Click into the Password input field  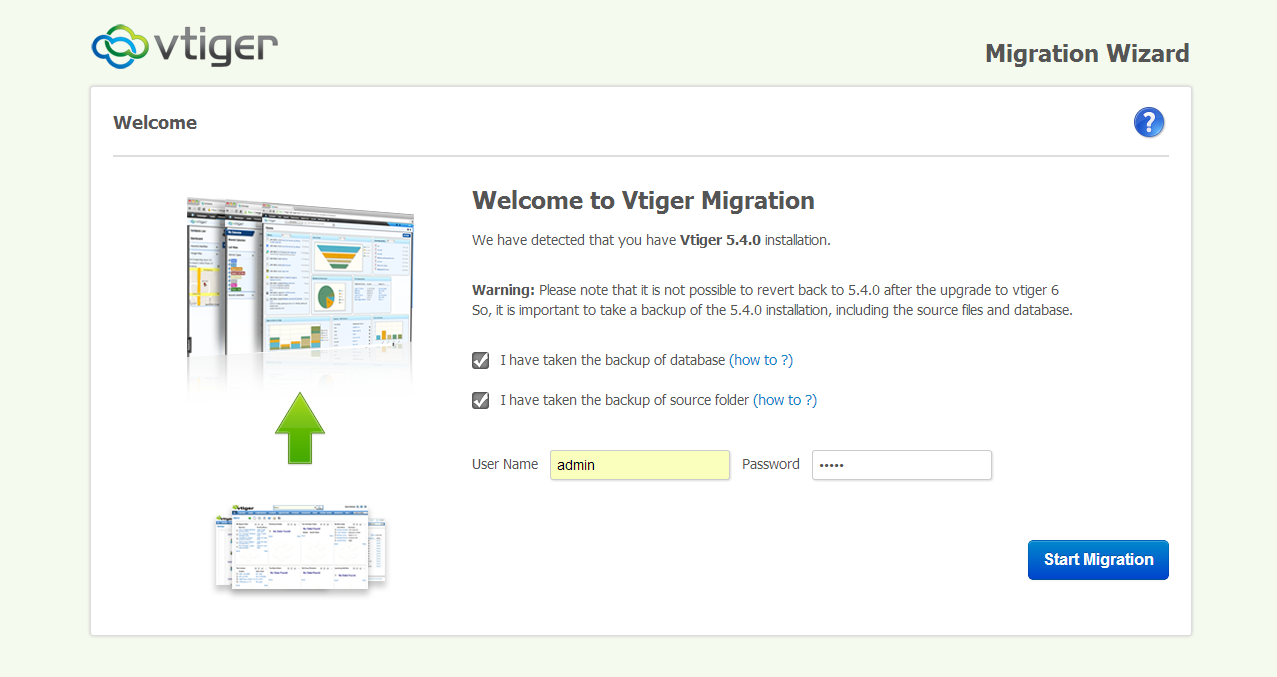click(901, 465)
